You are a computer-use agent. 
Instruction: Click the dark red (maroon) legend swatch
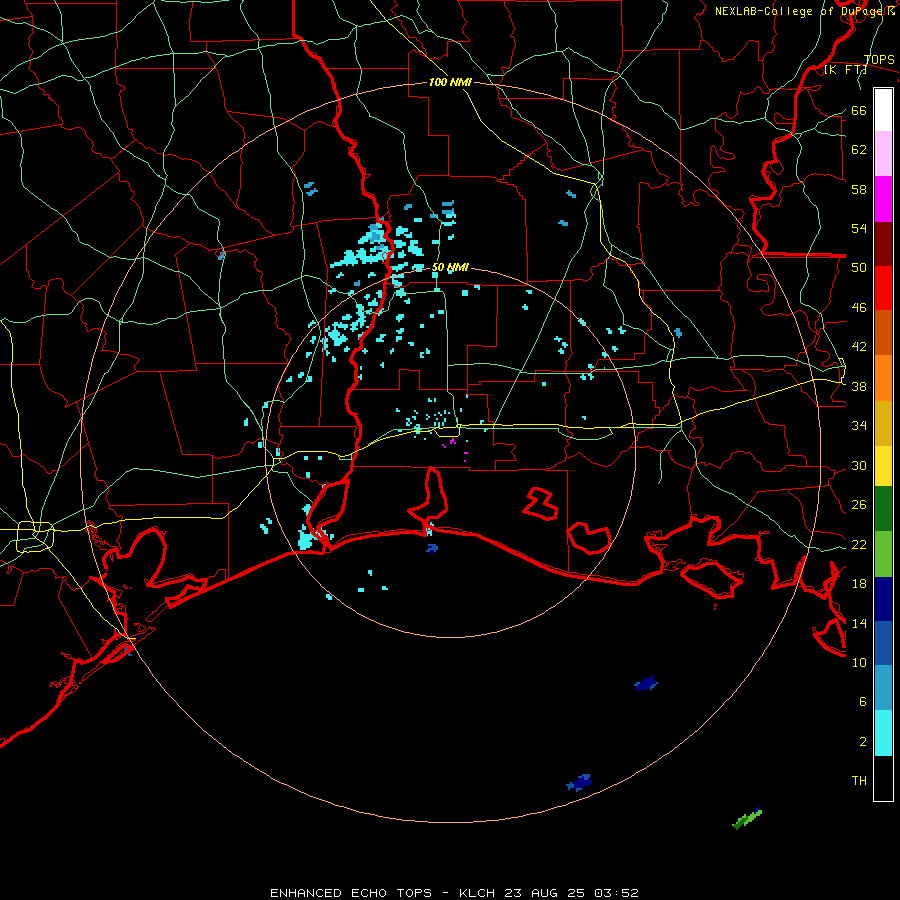click(x=883, y=243)
